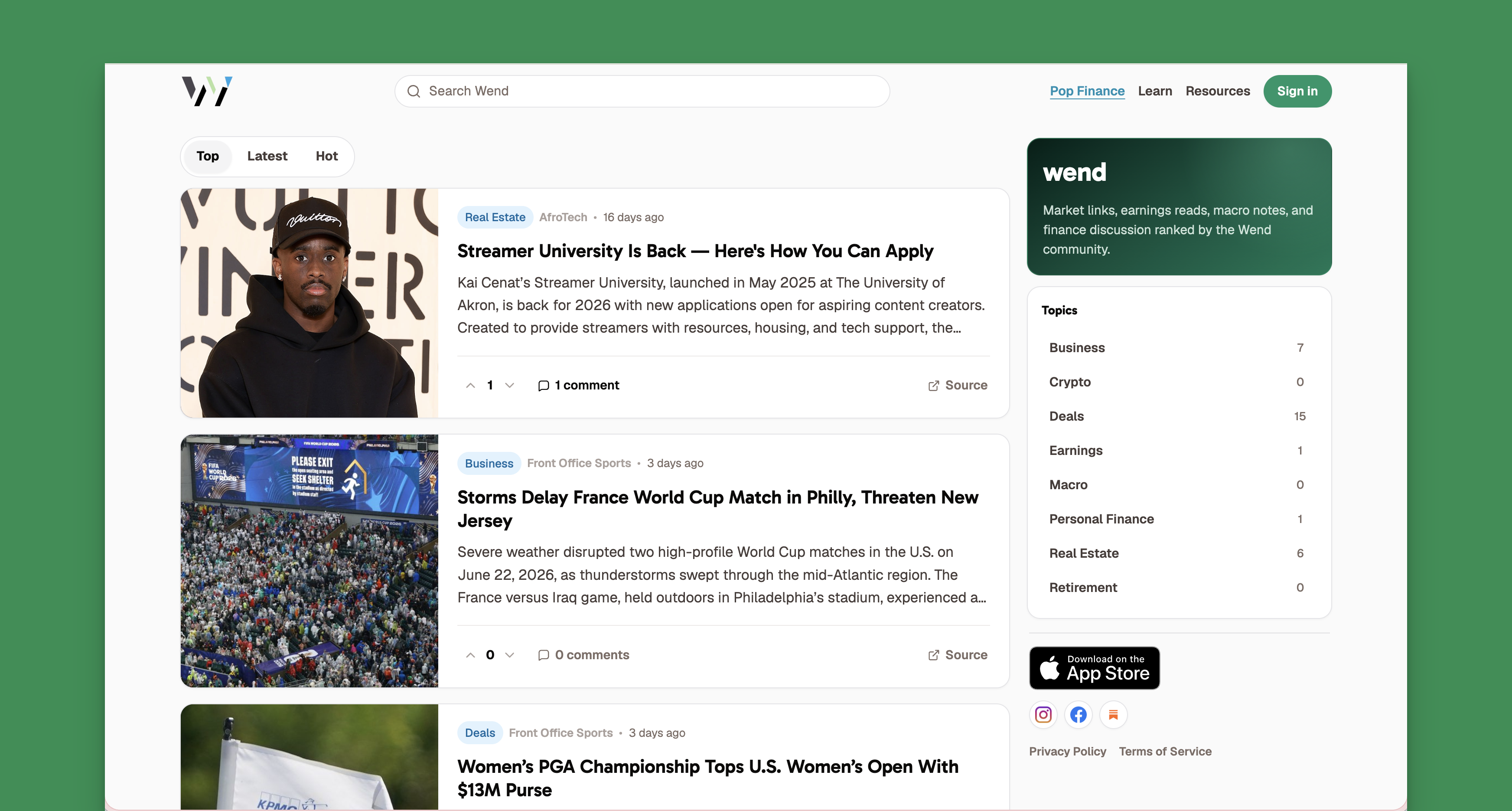Click the search magnifier icon
This screenshot has width=1512, height=811.
414,92
